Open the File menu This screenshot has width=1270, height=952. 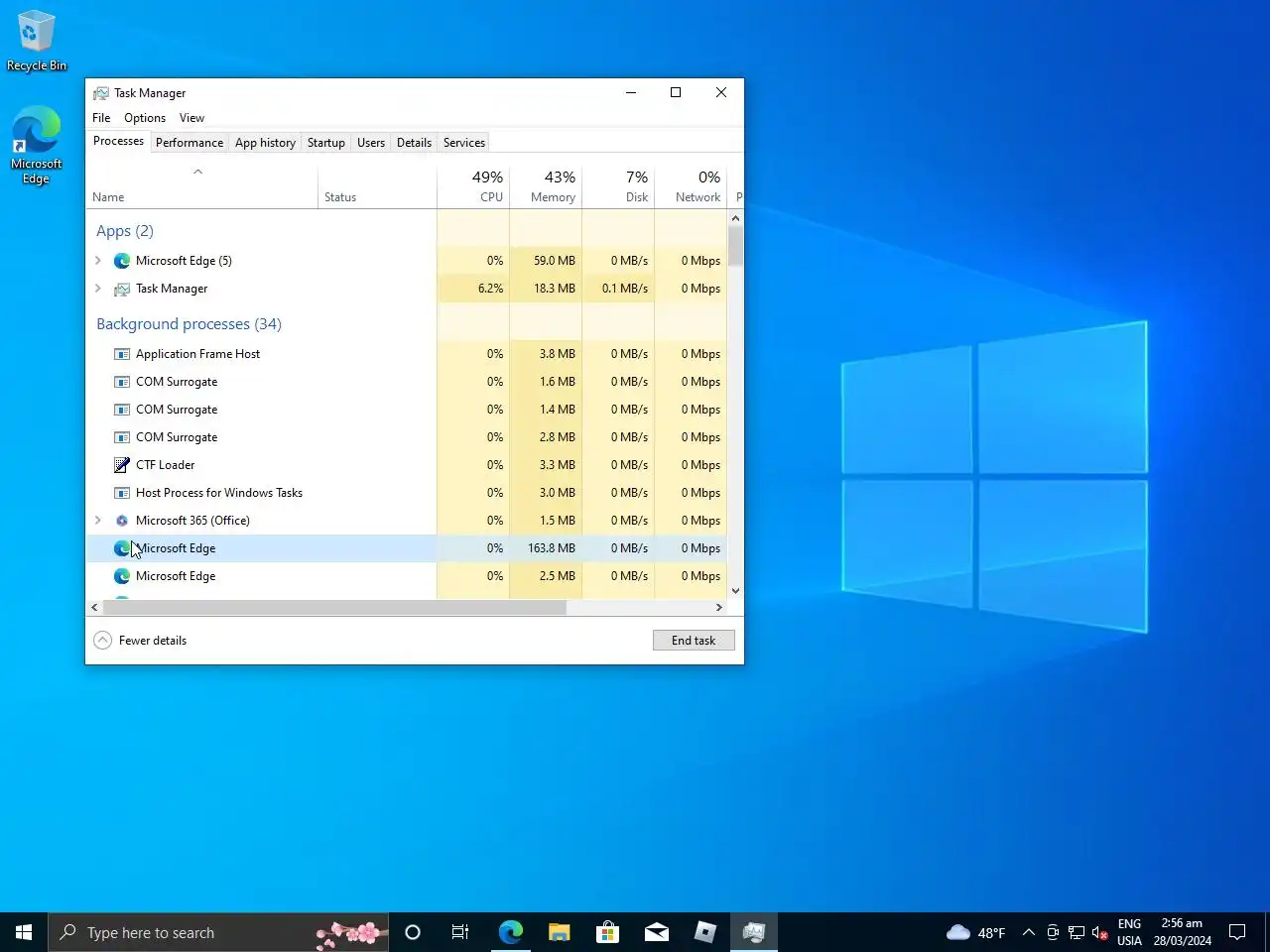(101, 118)
